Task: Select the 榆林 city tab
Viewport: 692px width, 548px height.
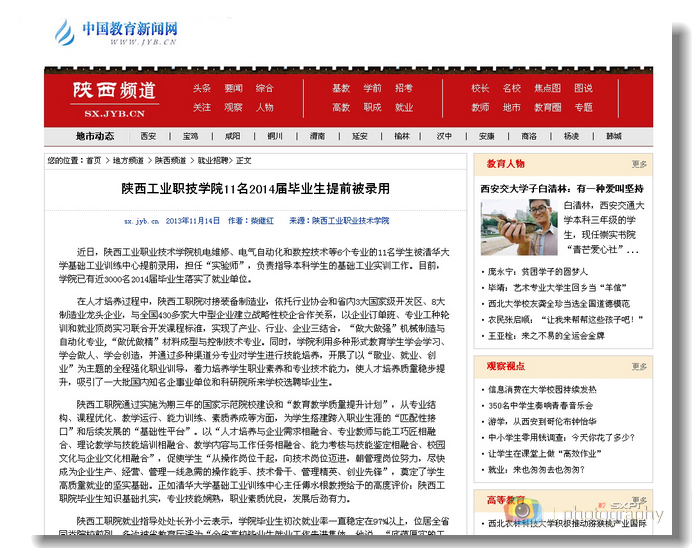Action: pos(402,136)
